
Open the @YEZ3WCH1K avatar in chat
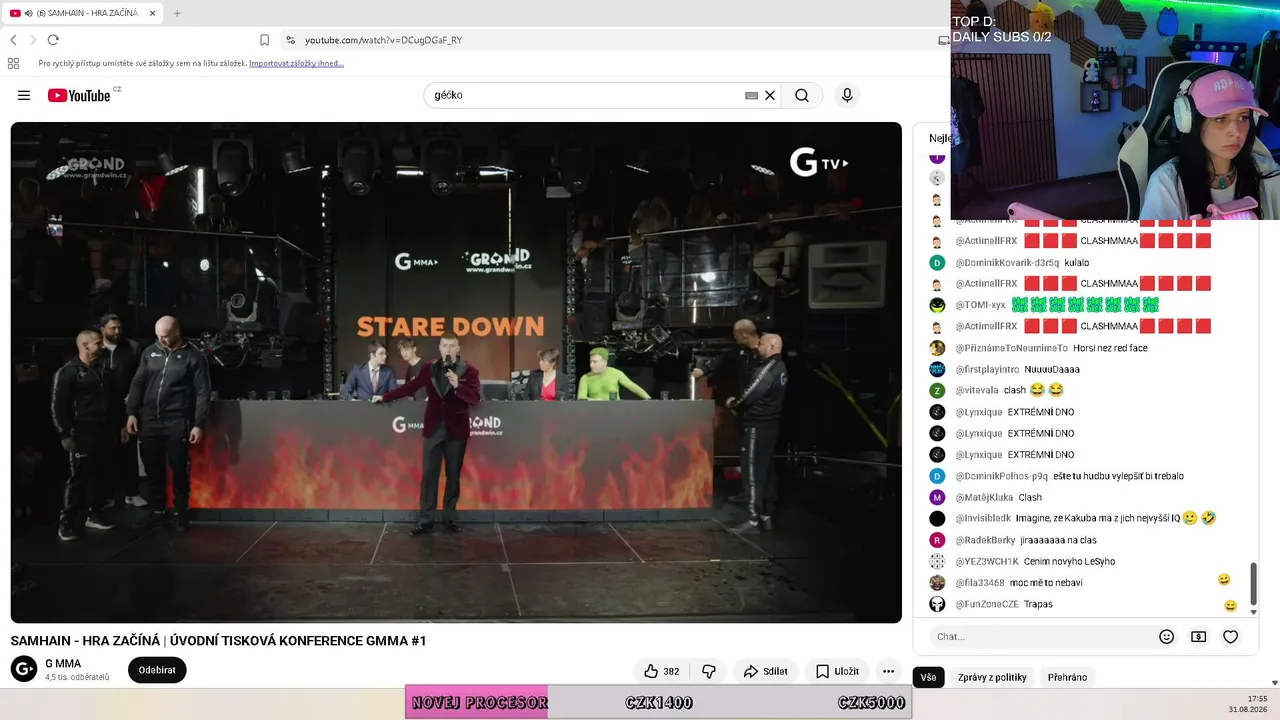[x=937, y=561]
